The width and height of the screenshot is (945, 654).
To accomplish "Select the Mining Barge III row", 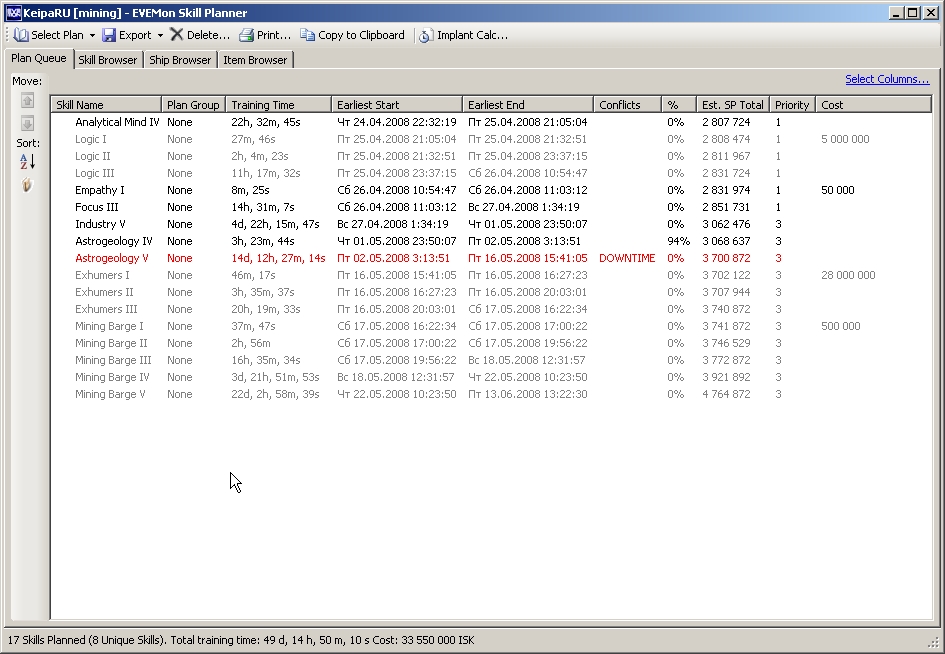I will (491, 360).
